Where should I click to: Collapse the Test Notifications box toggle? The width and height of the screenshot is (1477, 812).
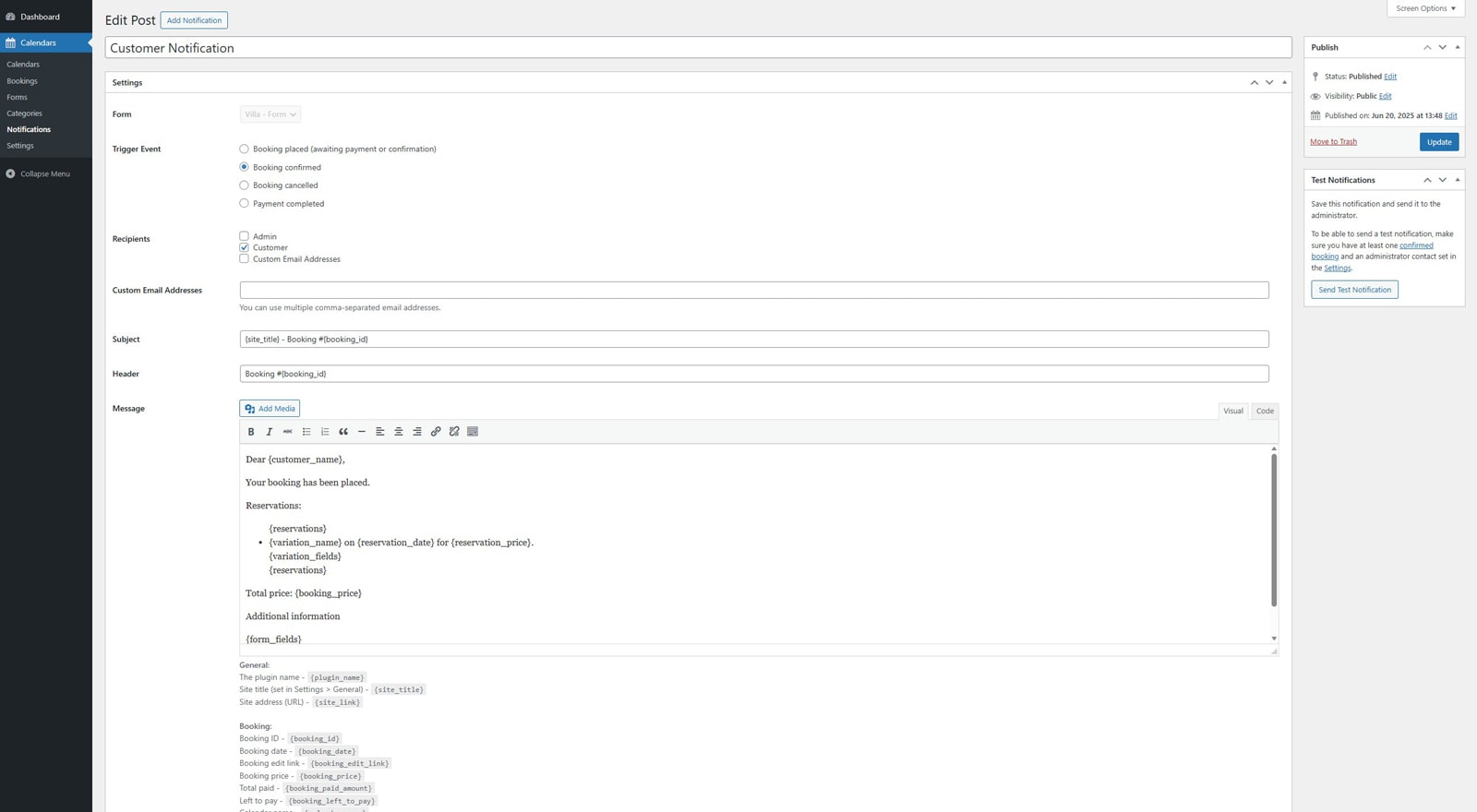[x=1458, y=180]
